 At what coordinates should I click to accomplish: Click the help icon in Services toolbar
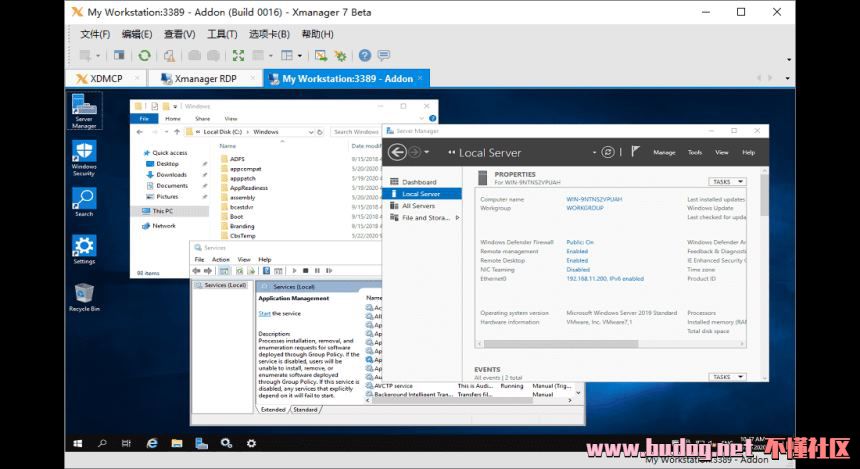[x=266, y=271]
